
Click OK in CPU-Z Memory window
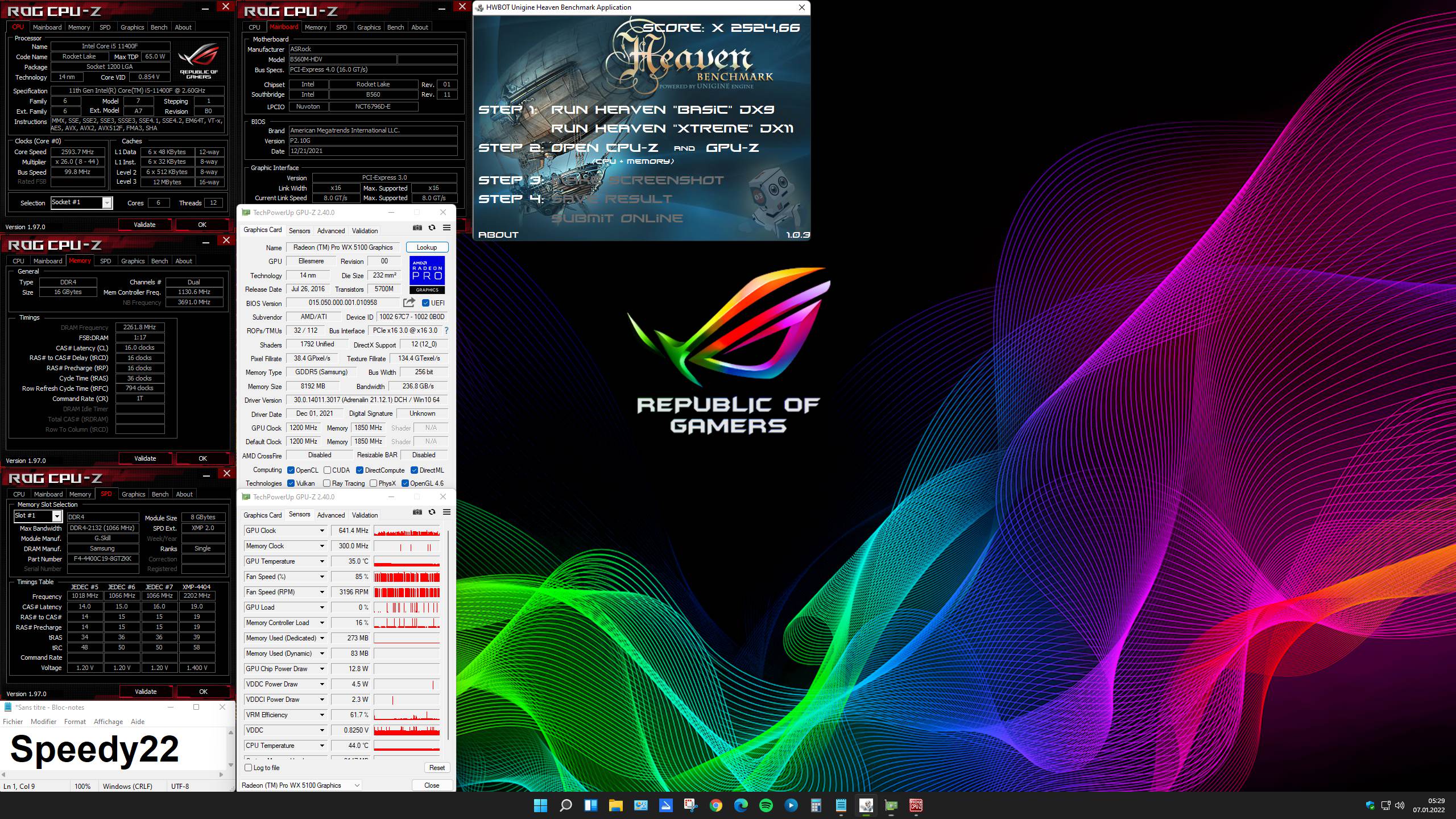pos(202,458)
